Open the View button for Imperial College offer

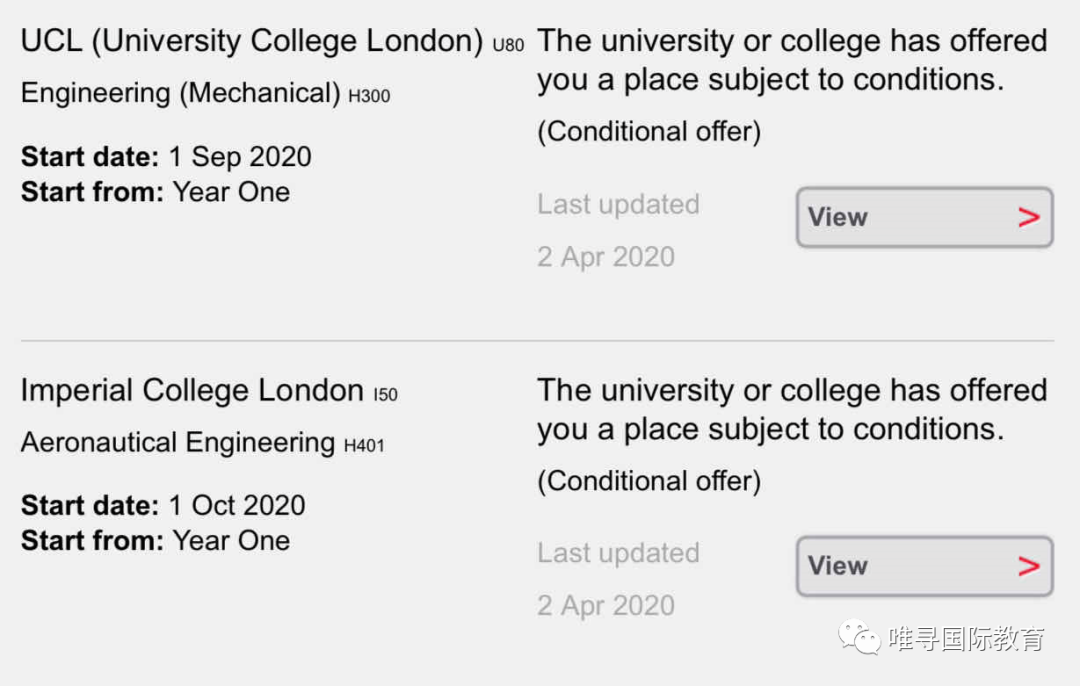[924, 566]
